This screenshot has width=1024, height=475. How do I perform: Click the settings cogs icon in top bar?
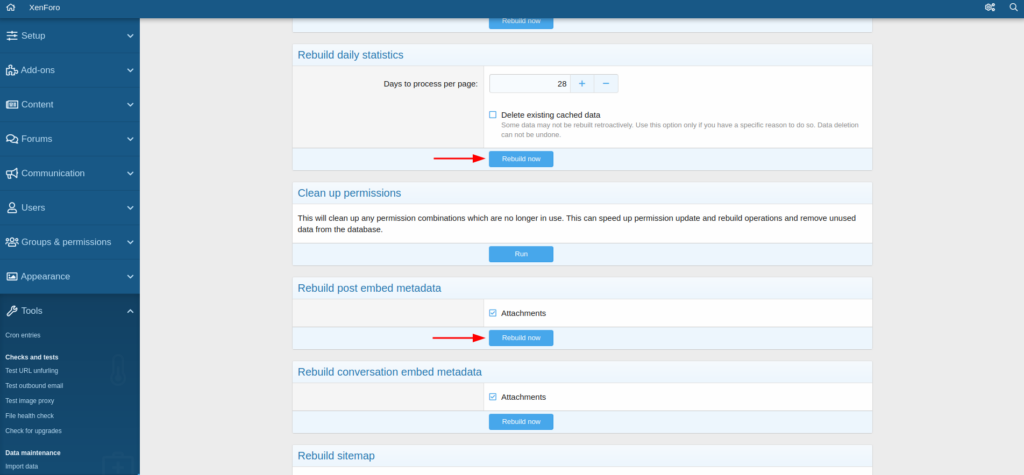pyautogui.click(x=990, y=7)
